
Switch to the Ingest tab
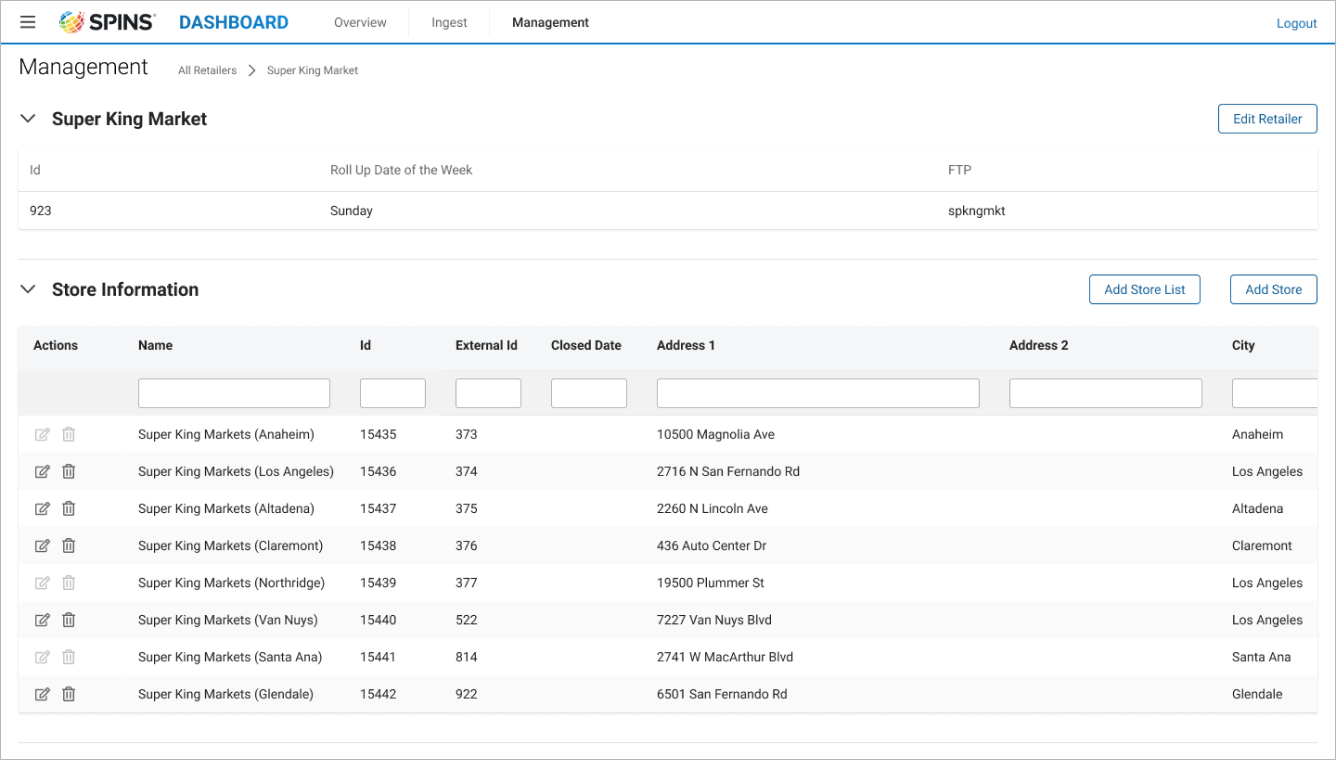point(449,22)
